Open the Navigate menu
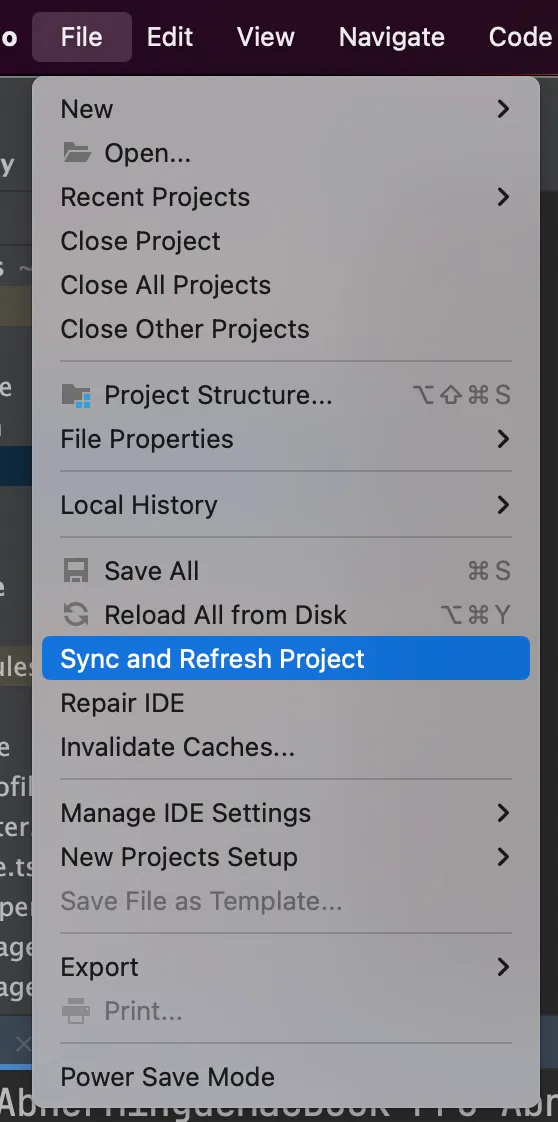558x1122 pixels. (x=391, y=36)
